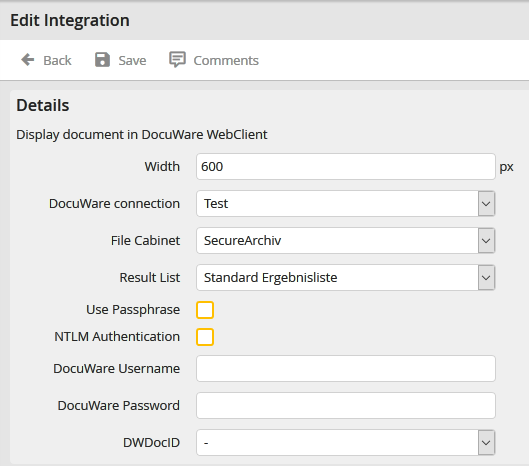This screenshot has width=529, height=466.
Task: Open the DocuWare connection dropdown
Action: pos(346,203)
